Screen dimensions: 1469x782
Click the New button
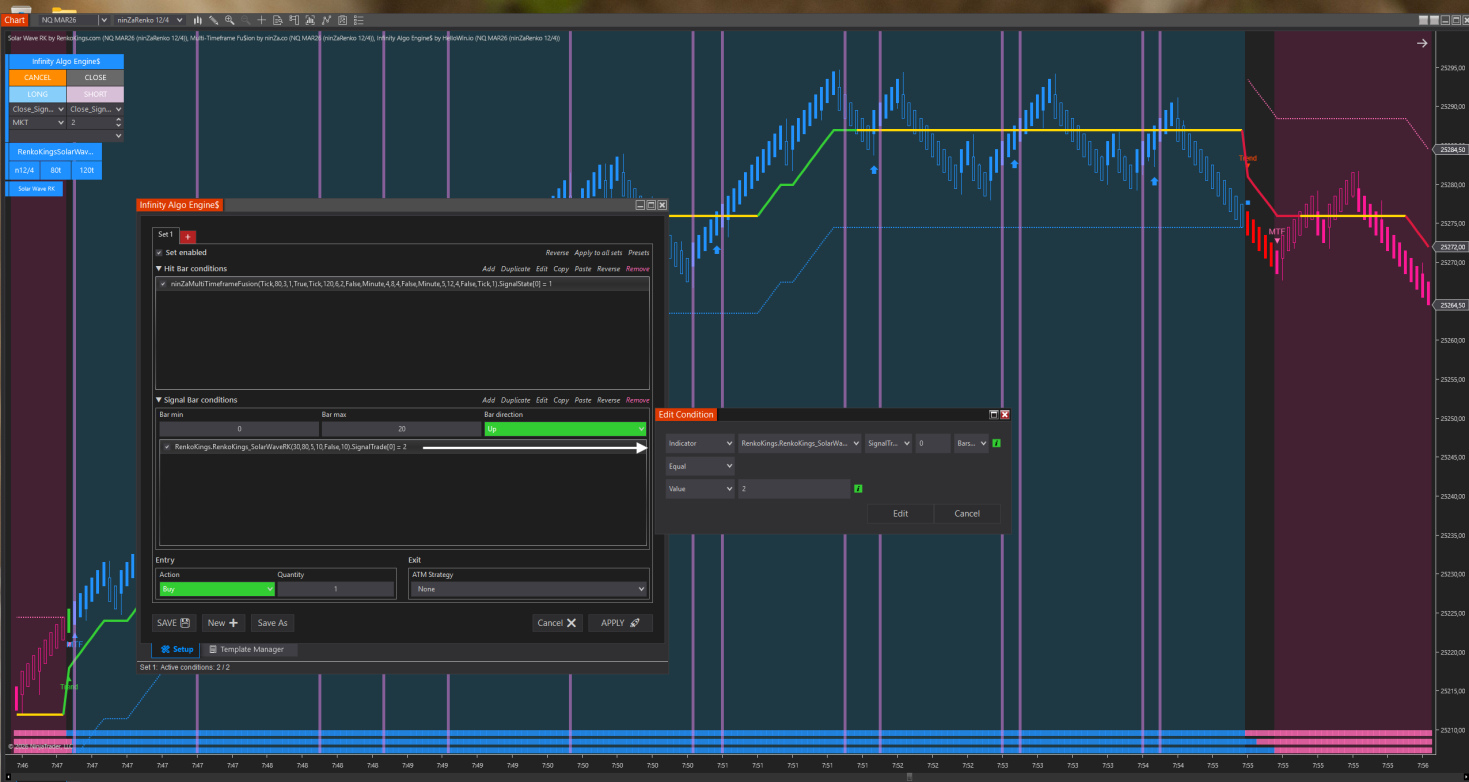pos(223,623)
